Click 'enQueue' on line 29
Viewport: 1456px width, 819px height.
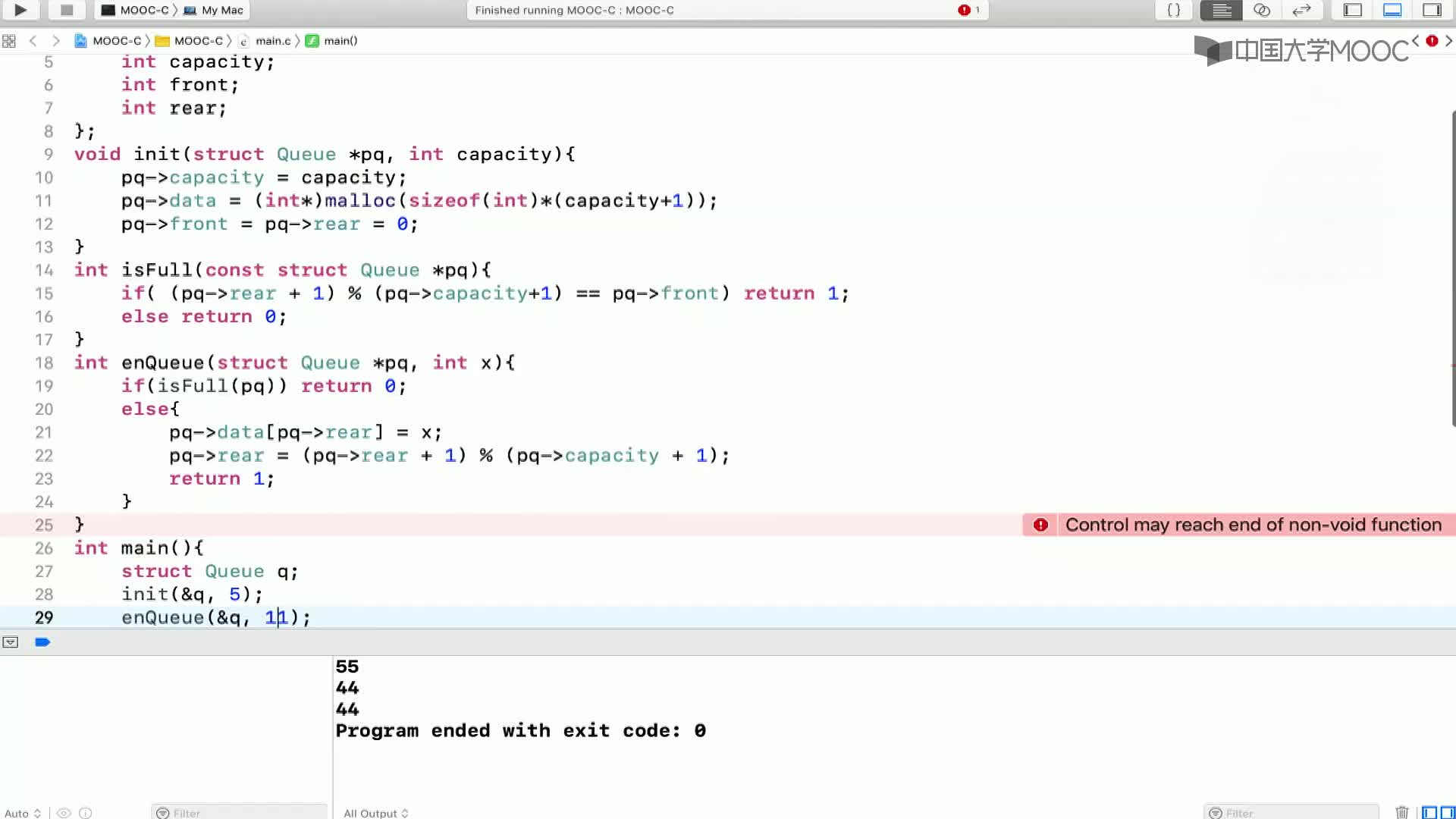tap(163, 617)
